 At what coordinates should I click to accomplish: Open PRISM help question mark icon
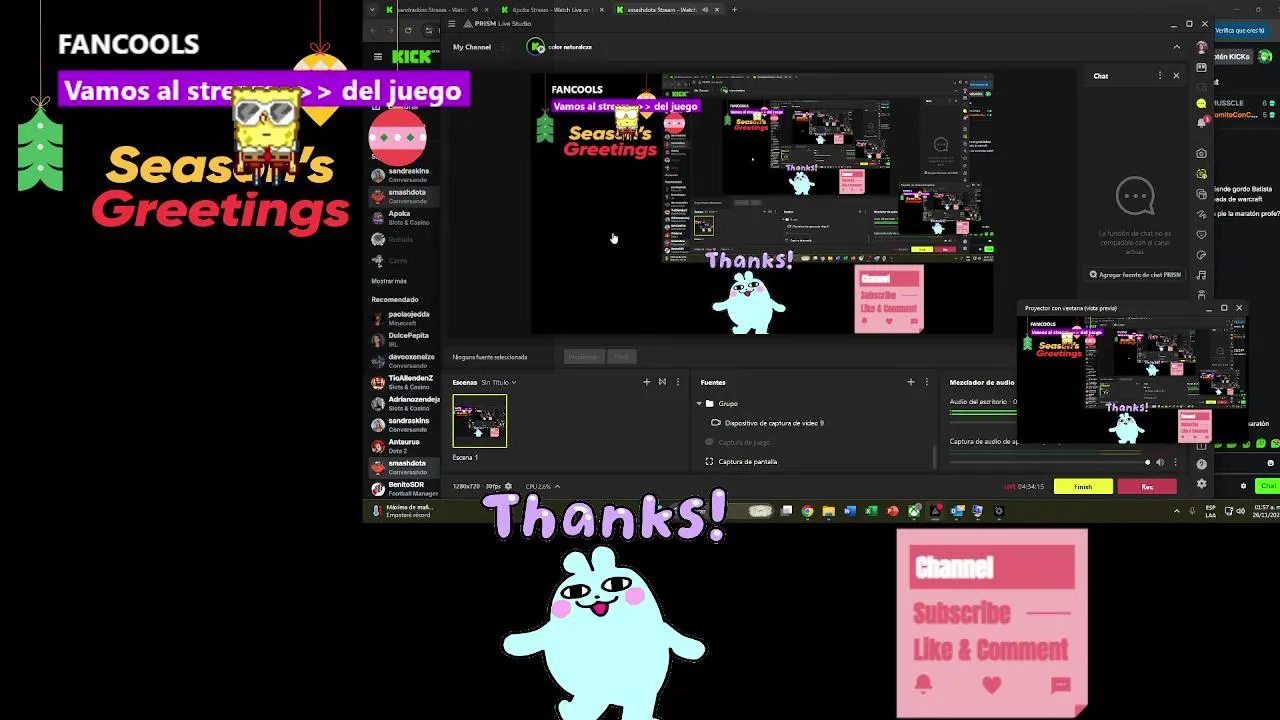click(1201, 464)
